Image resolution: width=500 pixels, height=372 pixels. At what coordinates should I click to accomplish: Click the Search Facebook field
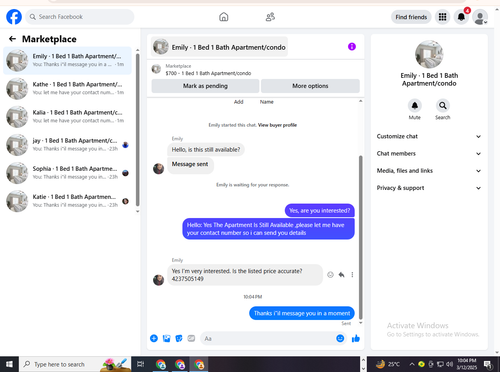point(80,17)
